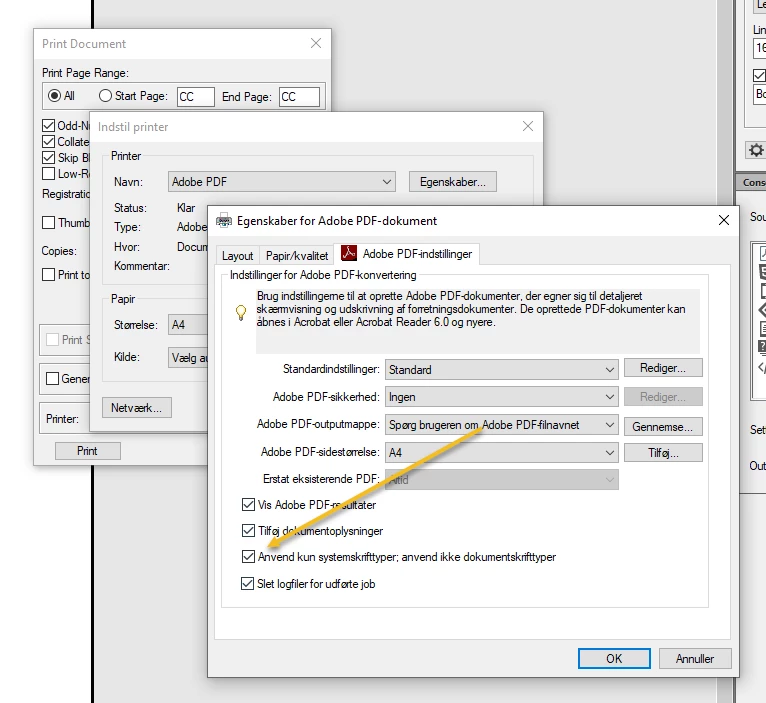Image resolution: width=766 pixels, height=703 pixels.
Task: Open the Størrelse A4 dropdown in Indstil printer
Action: pyautogui.click(x=188, y=325)
